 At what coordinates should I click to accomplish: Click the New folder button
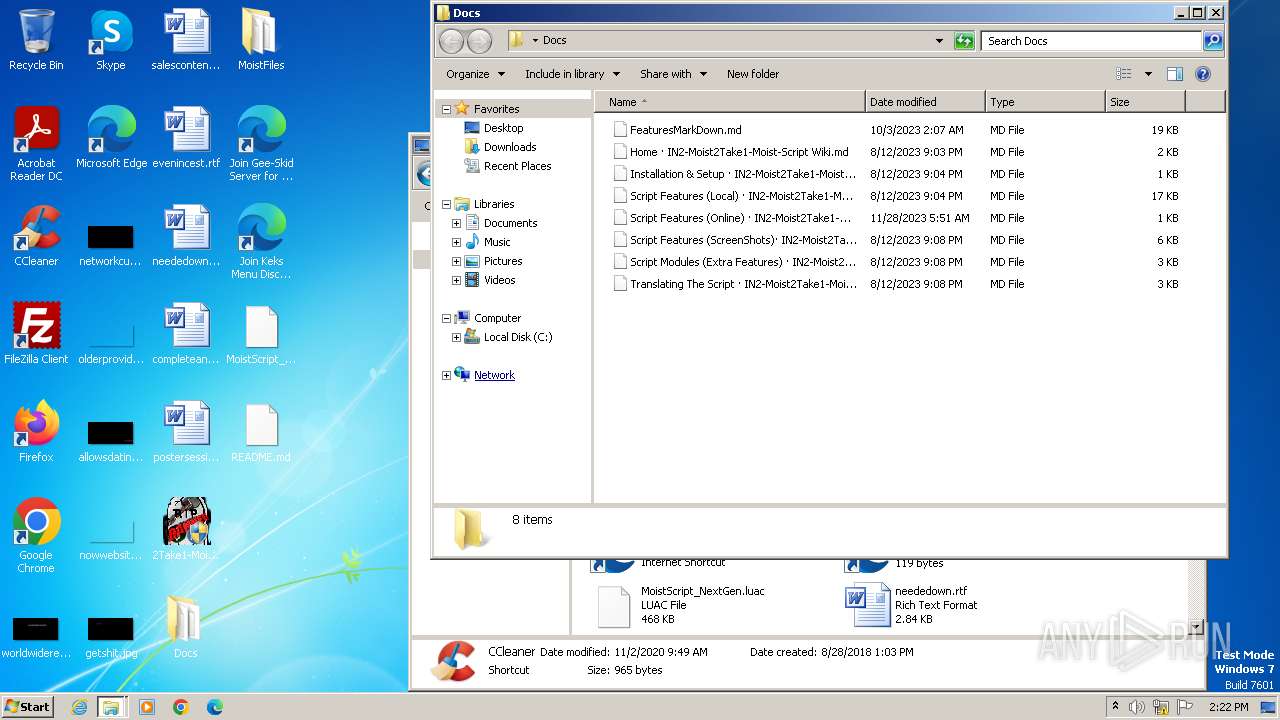point(753,74)
